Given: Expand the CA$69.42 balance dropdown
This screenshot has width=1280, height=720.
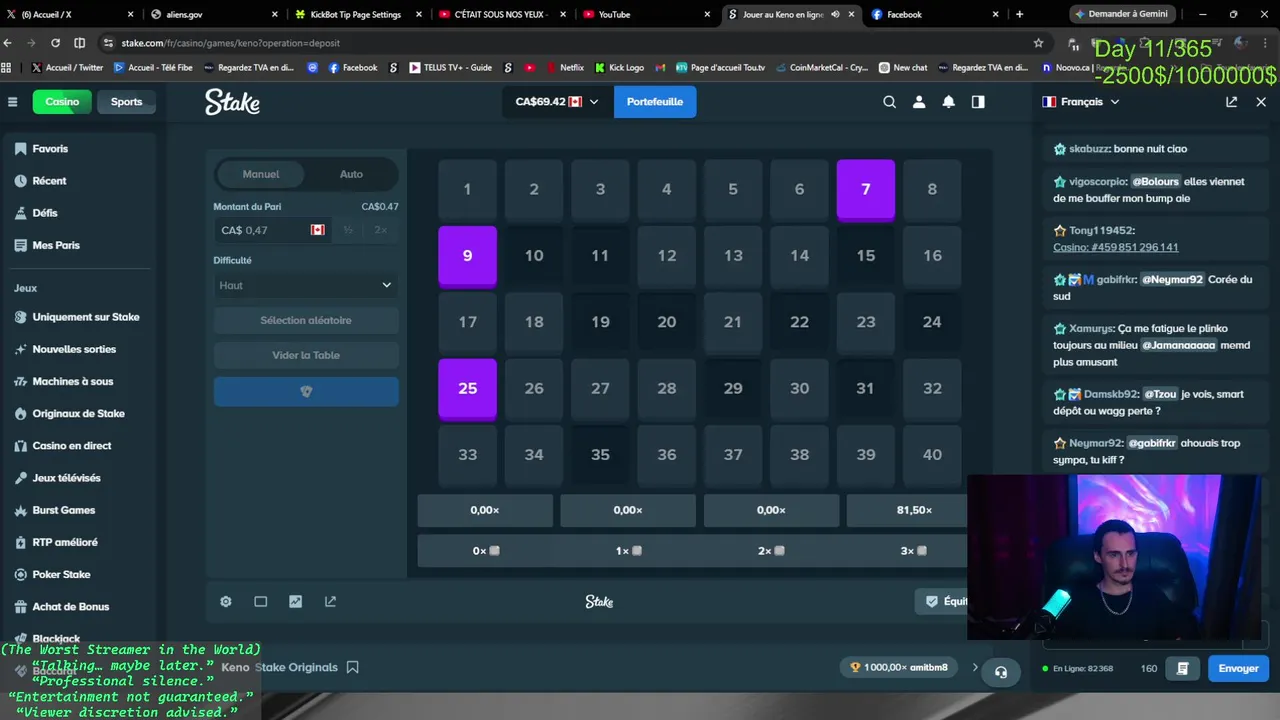Looking at the screenshot, I should coord(557,102).
